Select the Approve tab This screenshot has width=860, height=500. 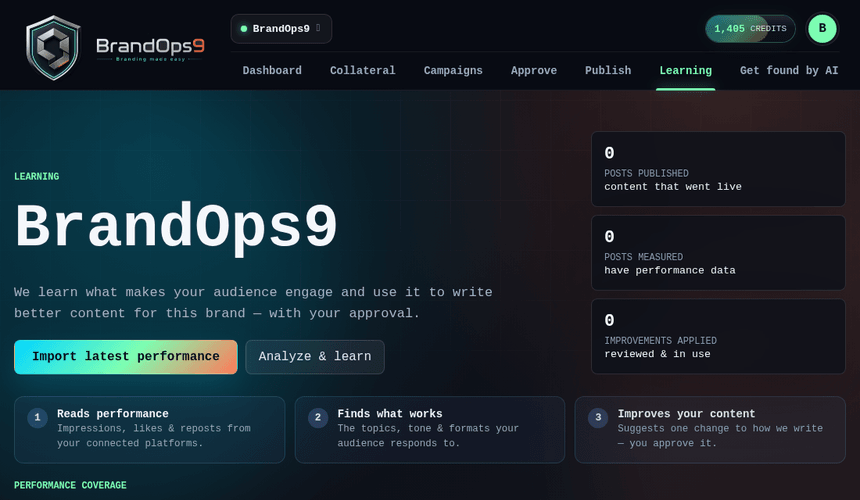[x=534, y=71]
